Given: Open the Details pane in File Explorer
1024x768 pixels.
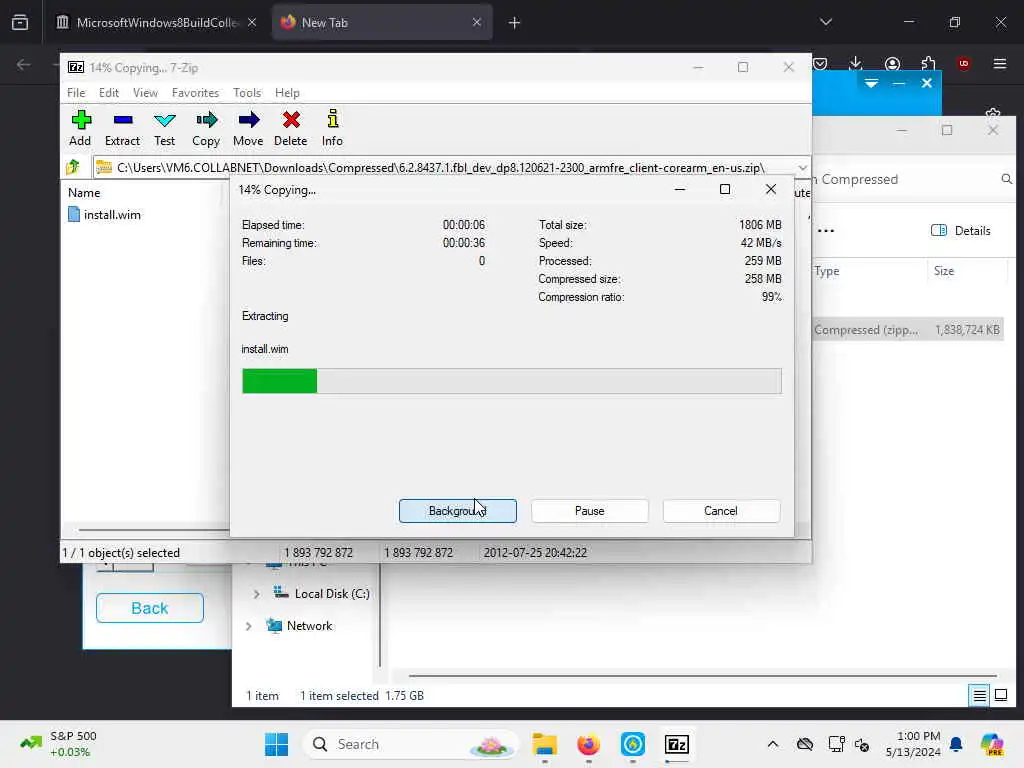Looking at the screenshot, I should tap(961, 231).
